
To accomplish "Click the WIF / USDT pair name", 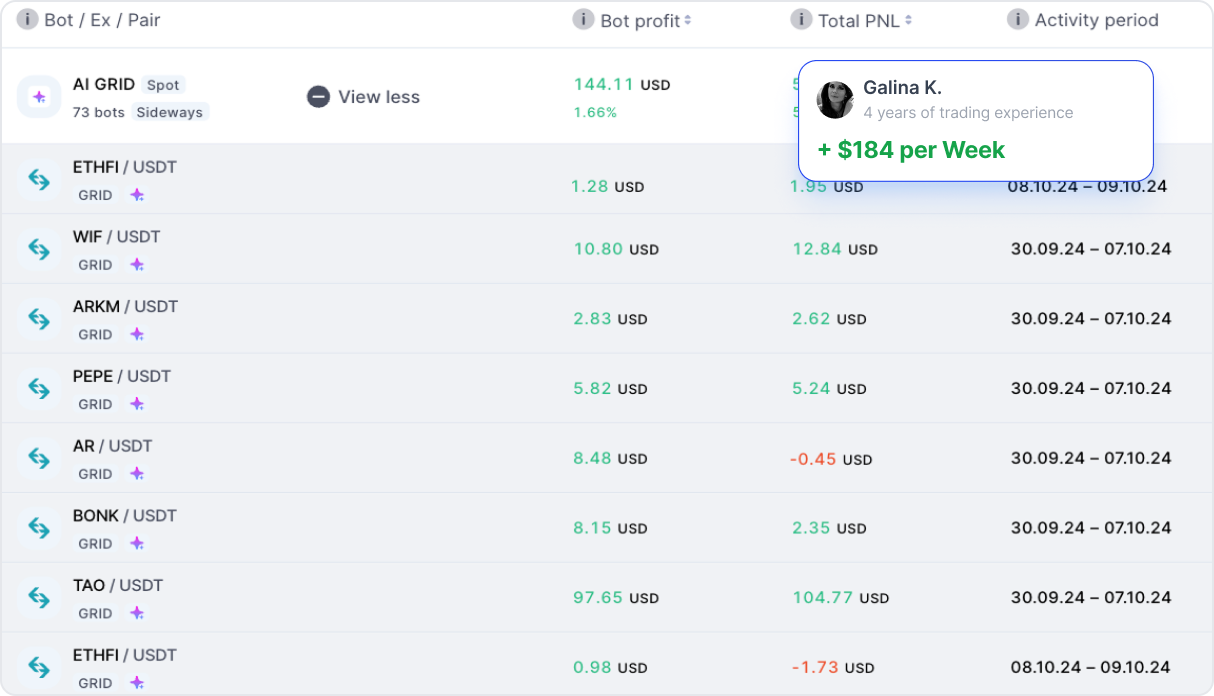I will (x=117, y=237).
